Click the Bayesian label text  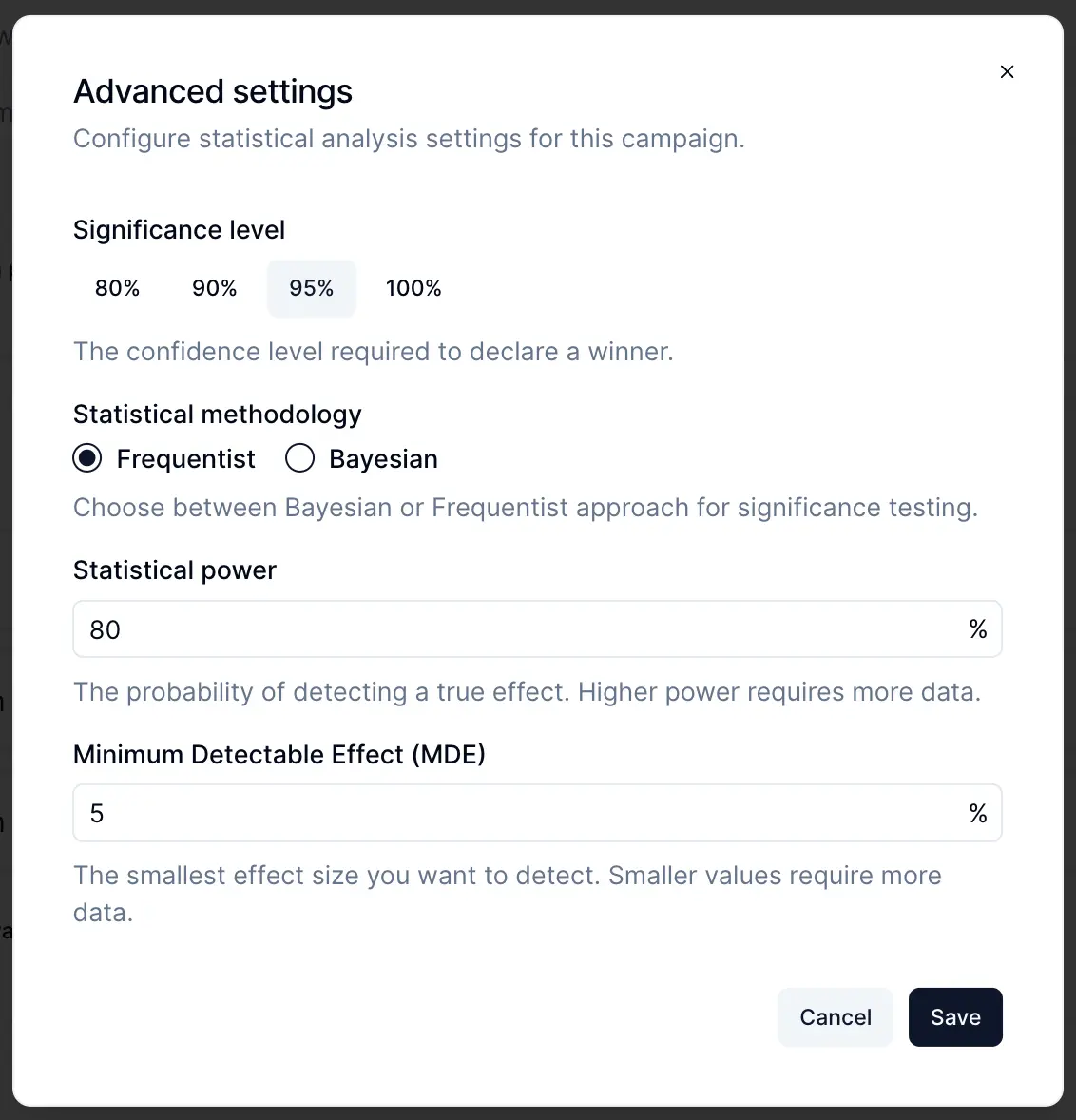point(383,459)
